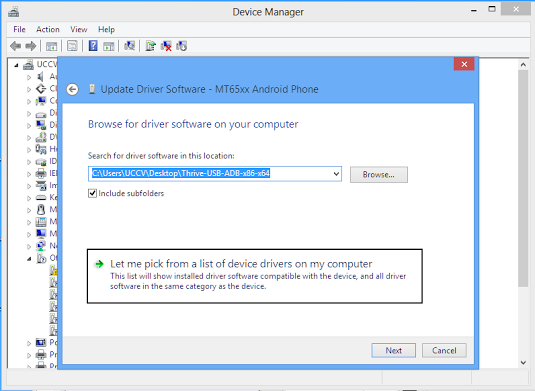Close the Update Driver Software dialog with red X

click(x=464, y=64)
